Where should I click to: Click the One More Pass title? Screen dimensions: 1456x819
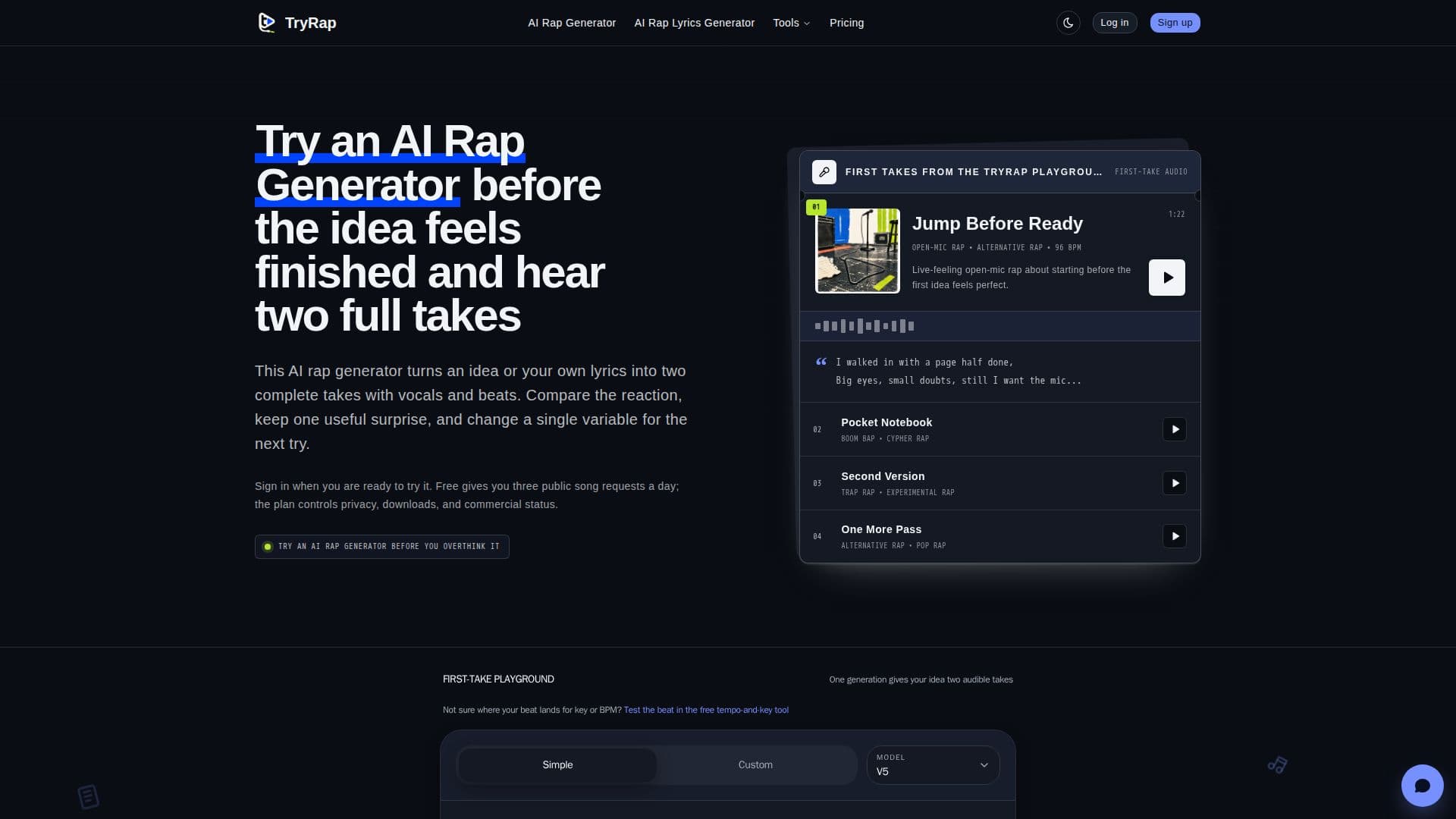click(x=880, y=529)
